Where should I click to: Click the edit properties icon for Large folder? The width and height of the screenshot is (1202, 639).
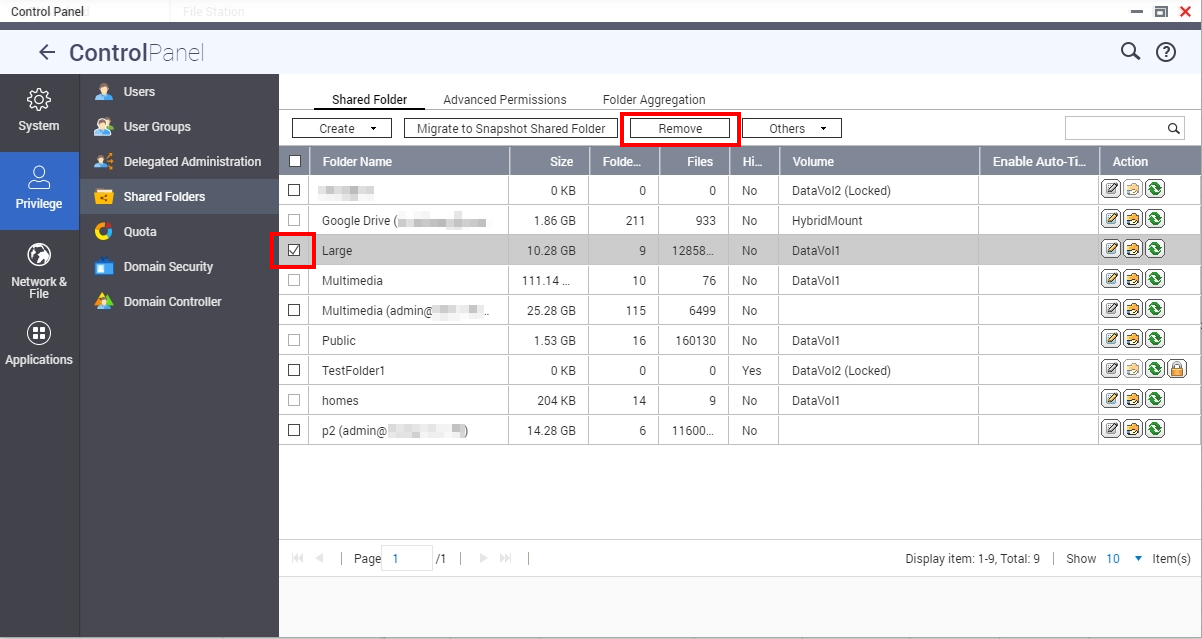(x=1111, y=250)
